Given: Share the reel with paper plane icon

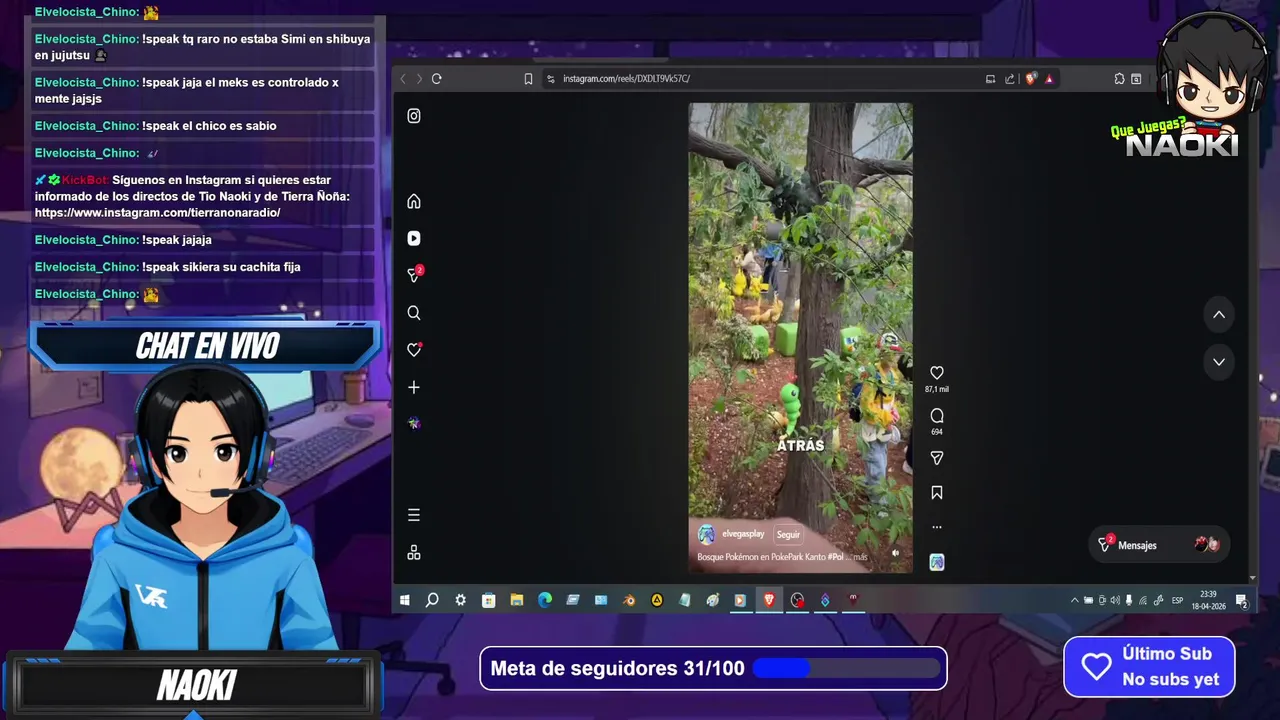Looking at the screenshot, I should pyautogui.click(x=937, y=458).
